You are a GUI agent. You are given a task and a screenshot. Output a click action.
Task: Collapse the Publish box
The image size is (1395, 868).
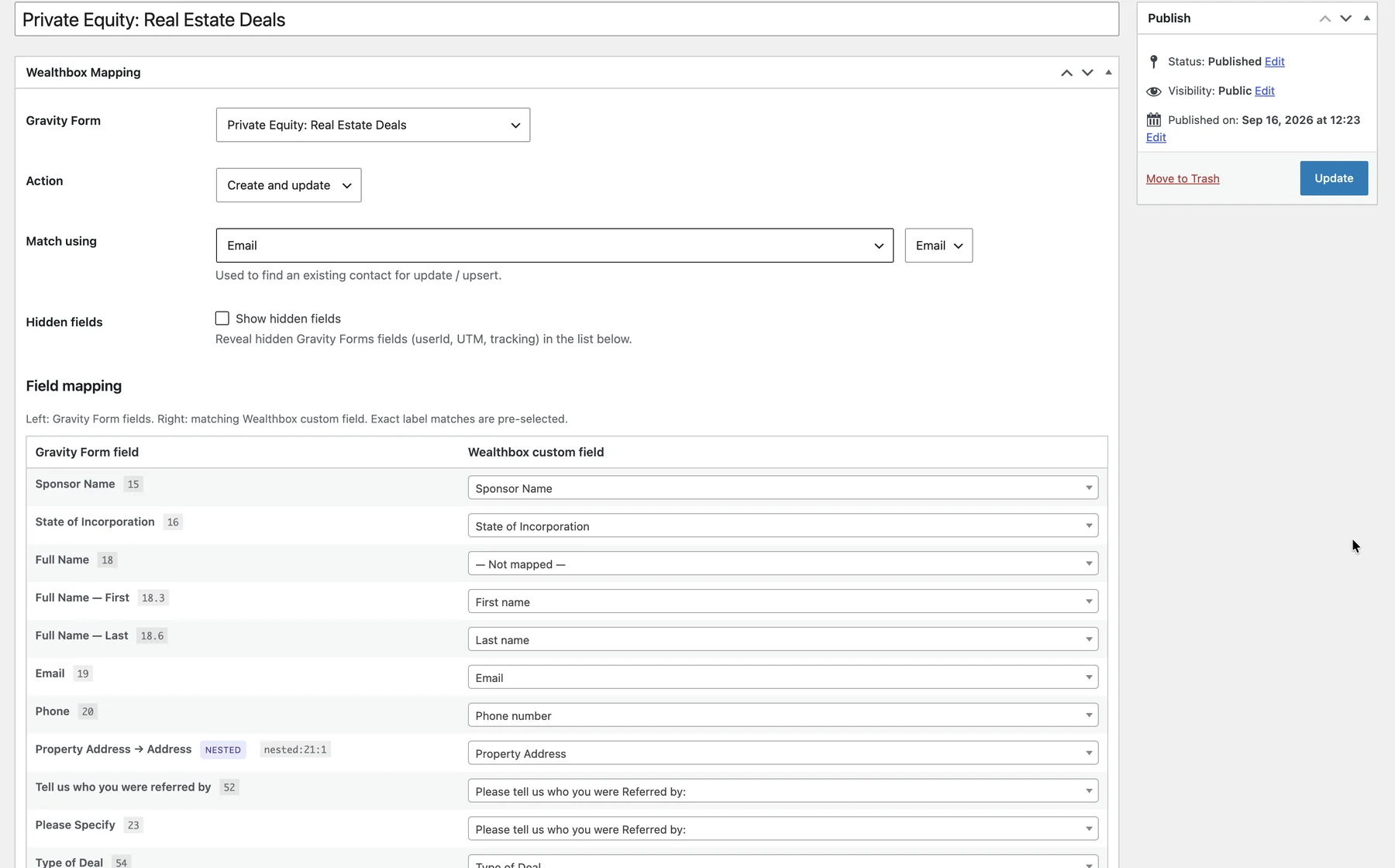1367,18
